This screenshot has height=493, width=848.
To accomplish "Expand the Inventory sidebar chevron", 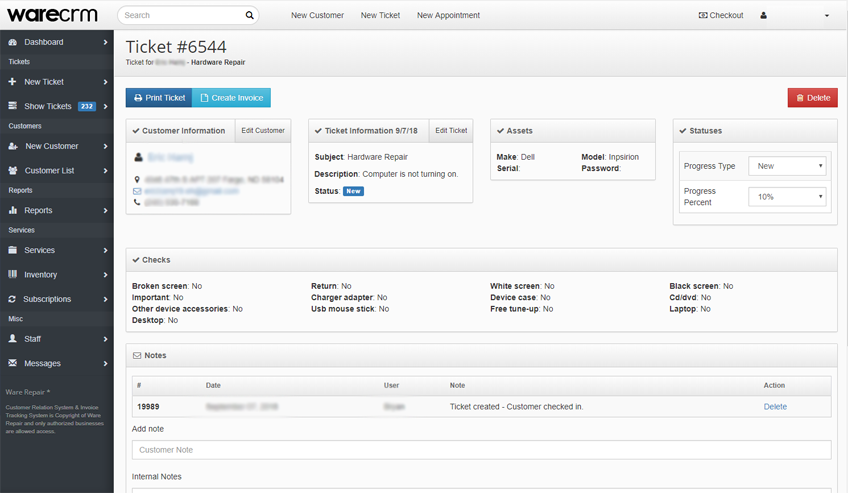I will [x=105, y=275].
